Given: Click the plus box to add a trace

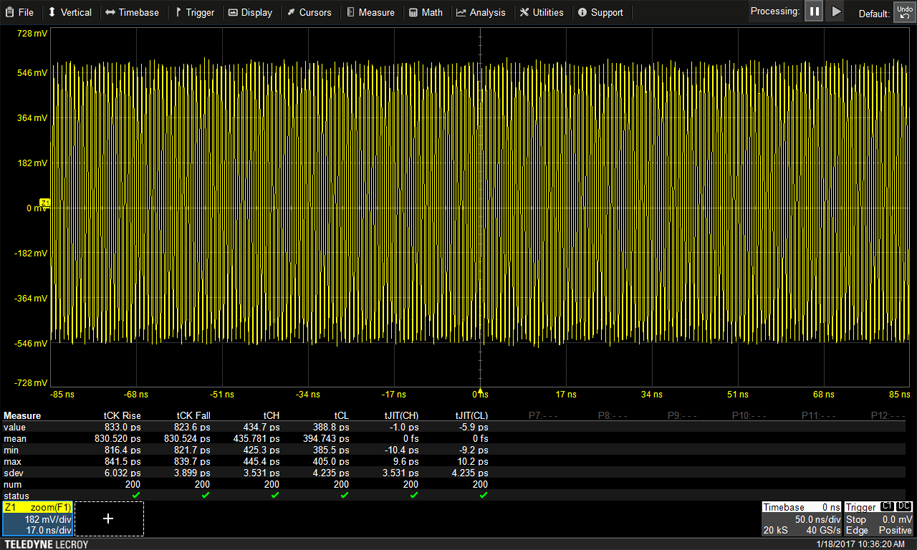Looking at the screenshot, I should pyautogui.click(x=109, y=519).
